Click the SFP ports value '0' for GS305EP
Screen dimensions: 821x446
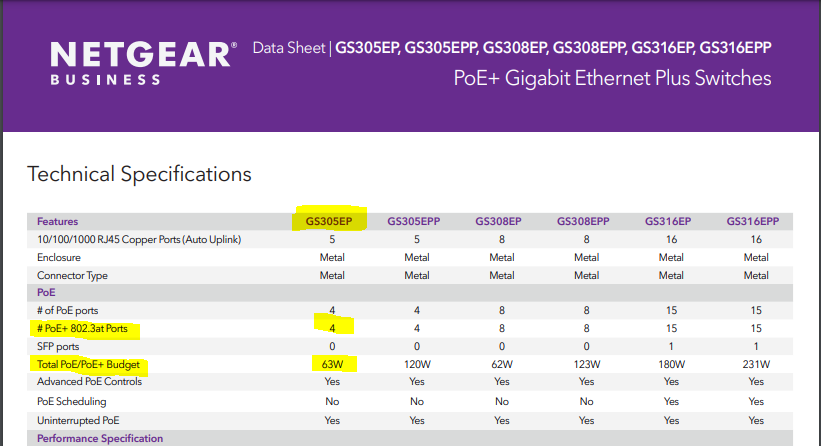click(x=332, y=347)
